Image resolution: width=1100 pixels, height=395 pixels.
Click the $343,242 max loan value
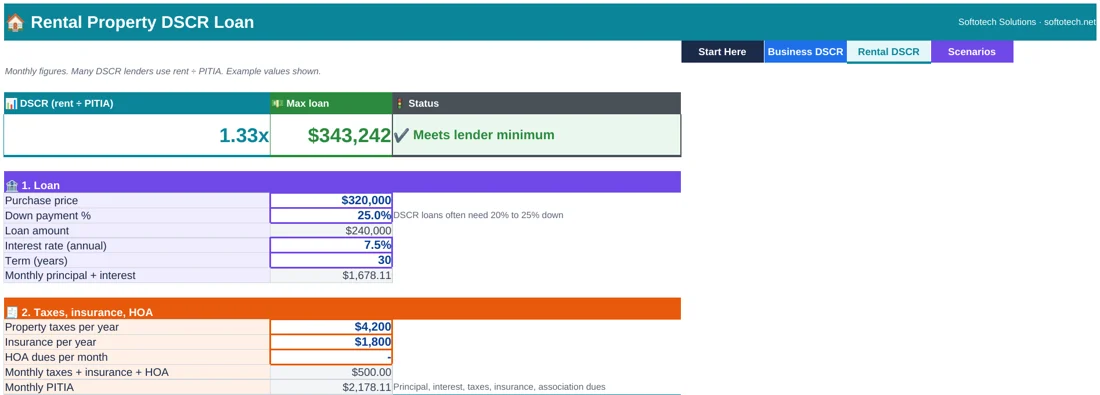click(x=349, y=135)
